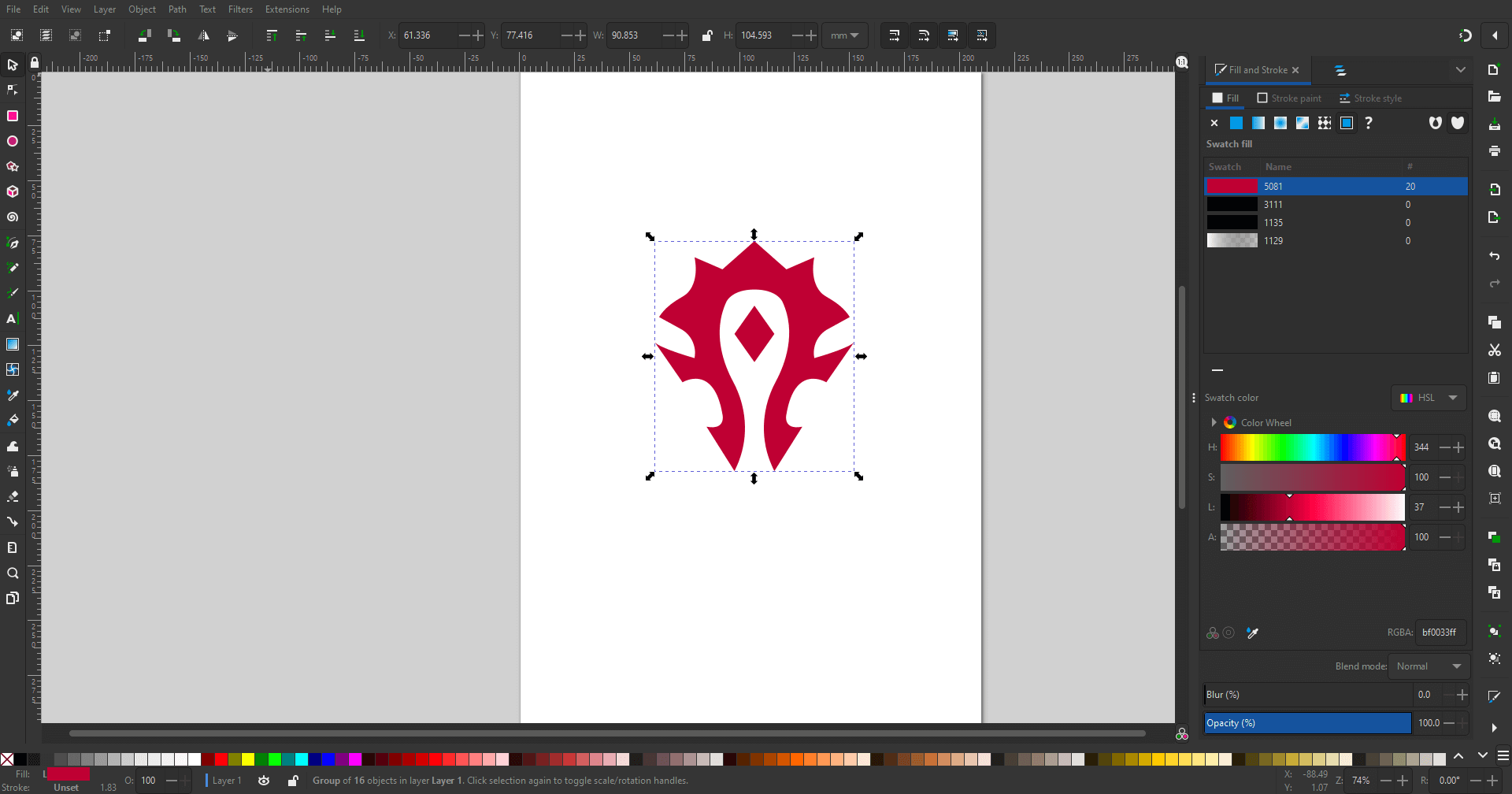
Task: Open the units mm dropdown
Action: pos(845,35)
